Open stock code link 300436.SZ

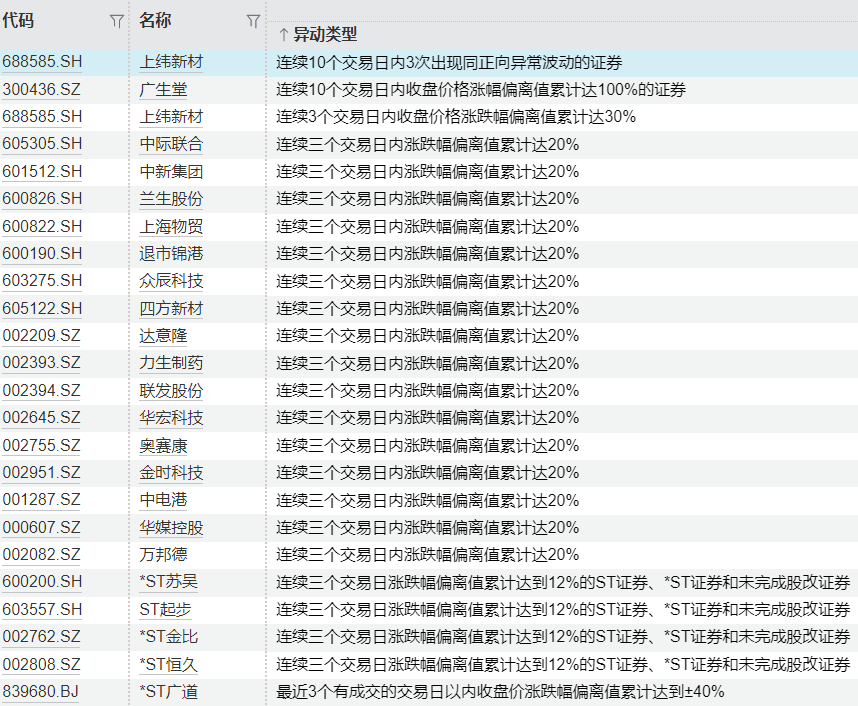[x=42, y=89]
